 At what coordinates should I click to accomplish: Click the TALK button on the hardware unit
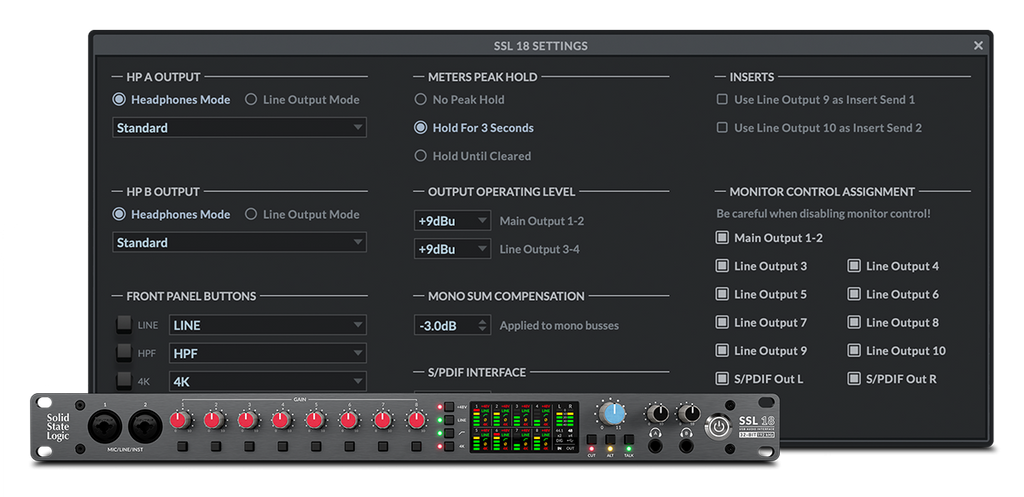tap(629, 440)
